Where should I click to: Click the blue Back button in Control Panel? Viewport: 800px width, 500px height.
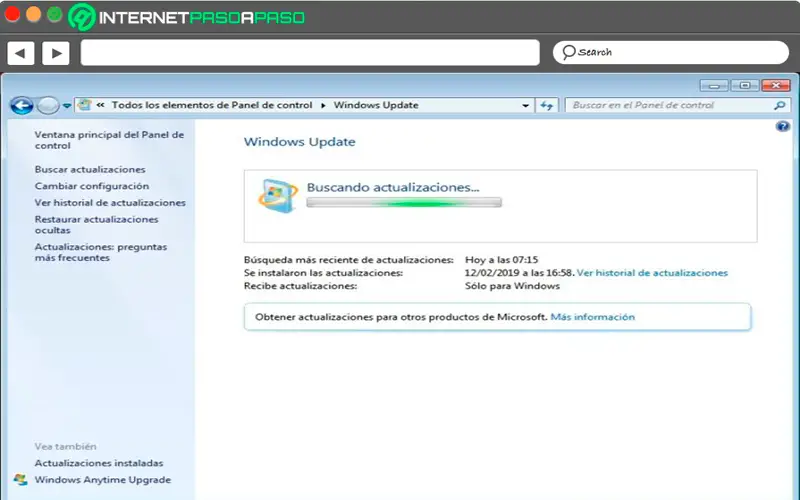(22, 106)
